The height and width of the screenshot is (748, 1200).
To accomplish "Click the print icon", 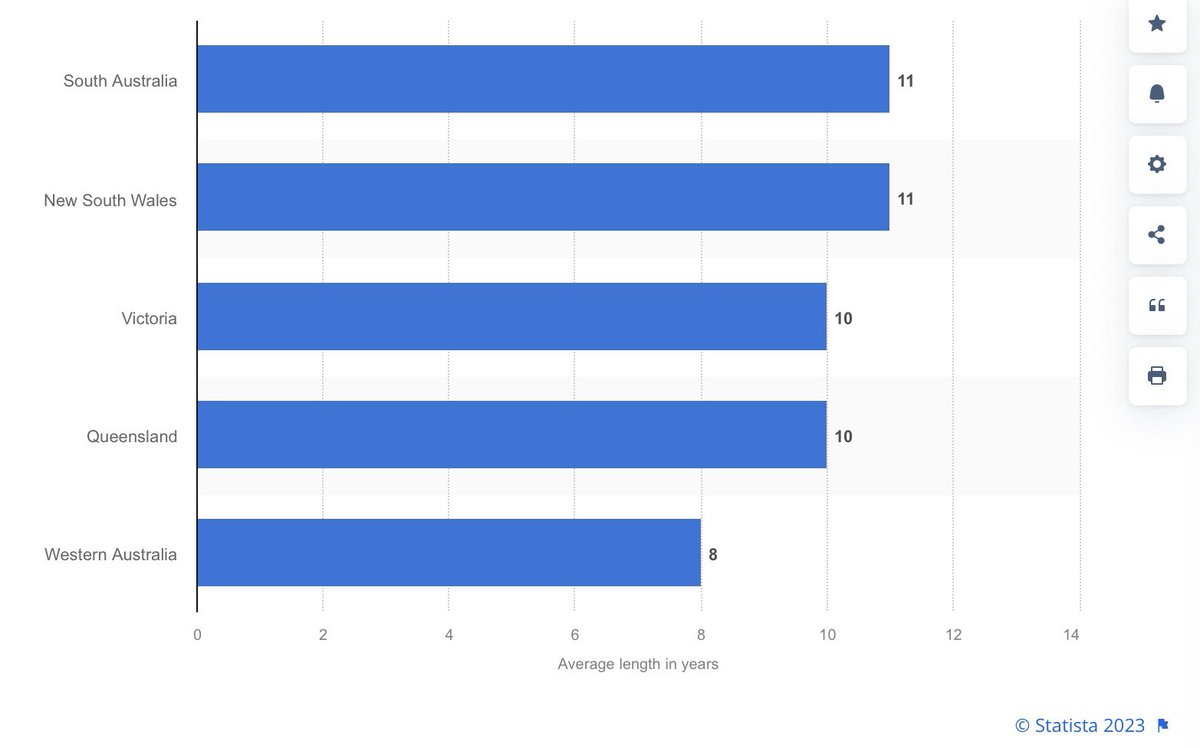I will pyautogui.click(x=1157, y=376).
